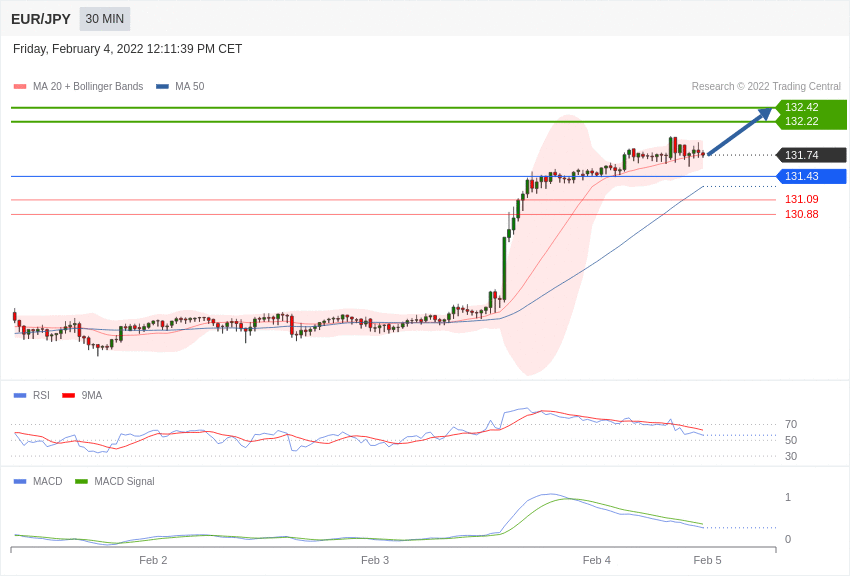Image resolution: width=850 pixels, height=576 pixels.
Task: Click the MACD axis value 1
Action: pyautogui.click(x=788, y=497)
